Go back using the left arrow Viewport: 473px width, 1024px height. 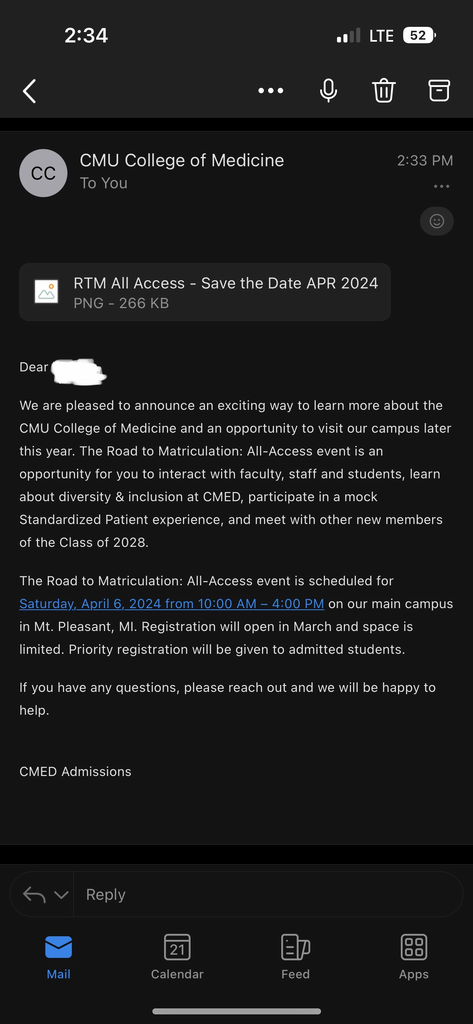coord(29,91)
